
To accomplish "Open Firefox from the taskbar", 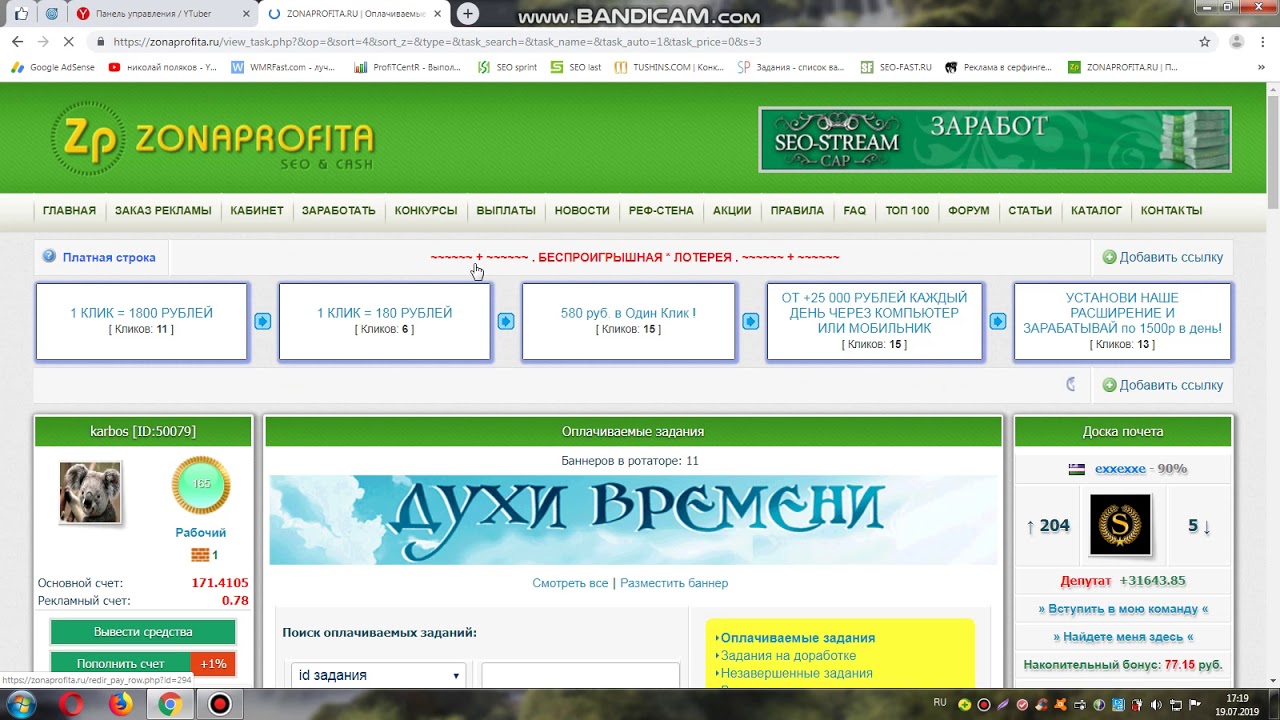I will 120,705.
